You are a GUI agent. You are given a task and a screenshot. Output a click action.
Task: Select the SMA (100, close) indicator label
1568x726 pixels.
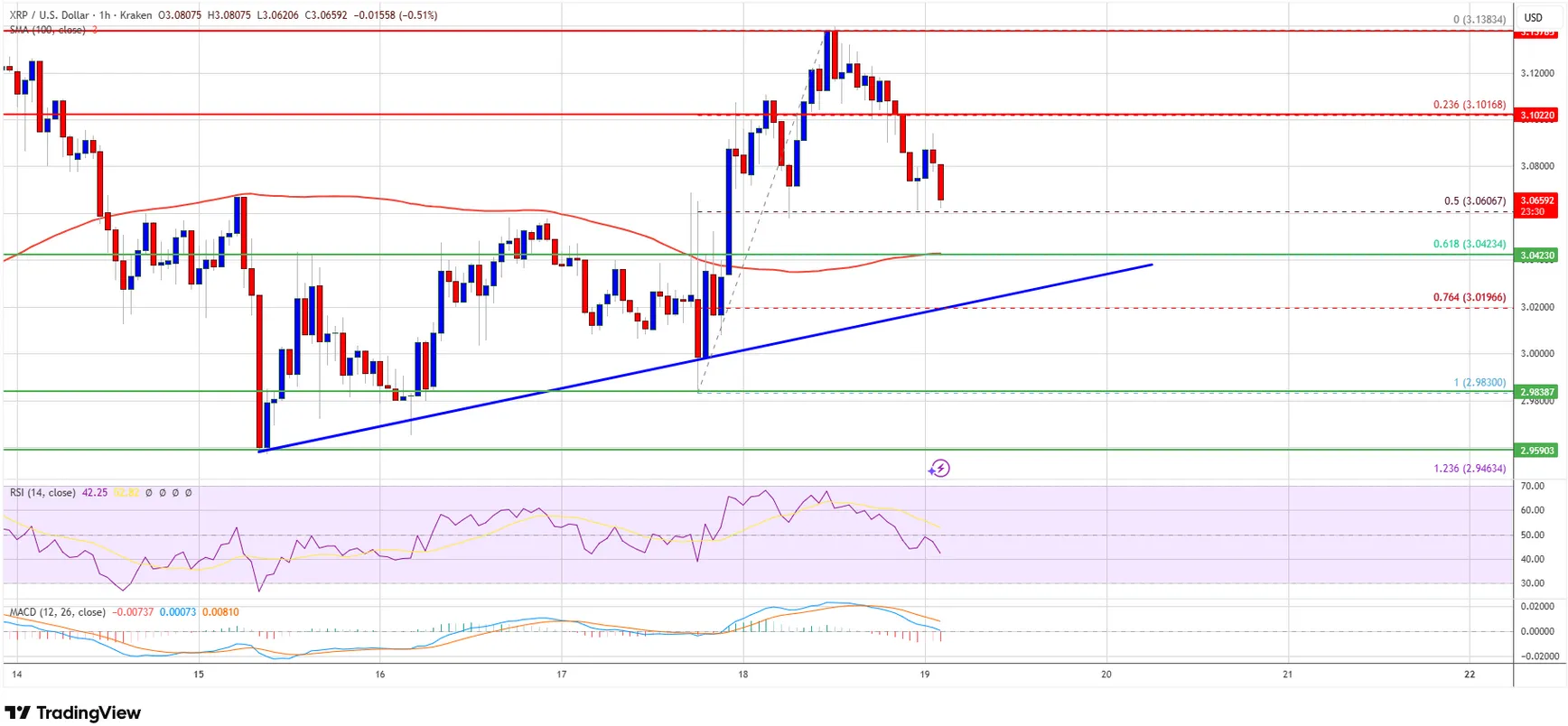48,30
